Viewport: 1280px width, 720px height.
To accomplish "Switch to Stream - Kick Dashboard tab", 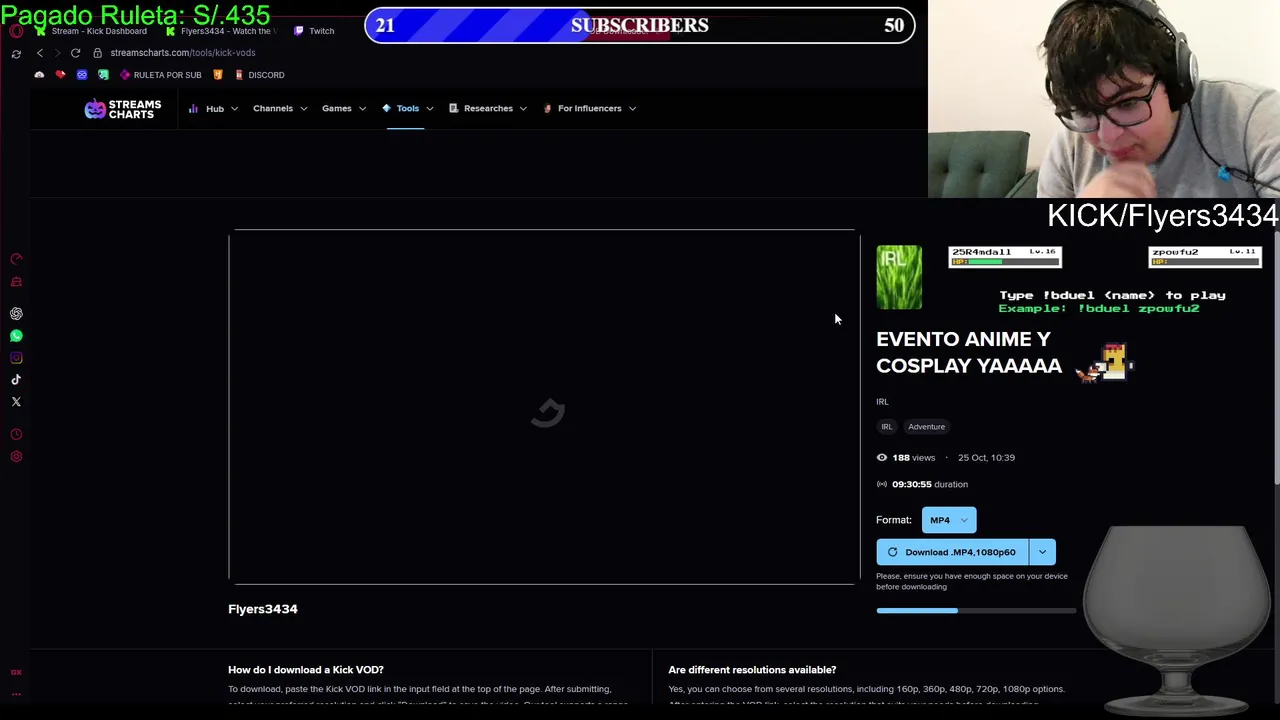I will pyautogui.click(x=91, y=31).
